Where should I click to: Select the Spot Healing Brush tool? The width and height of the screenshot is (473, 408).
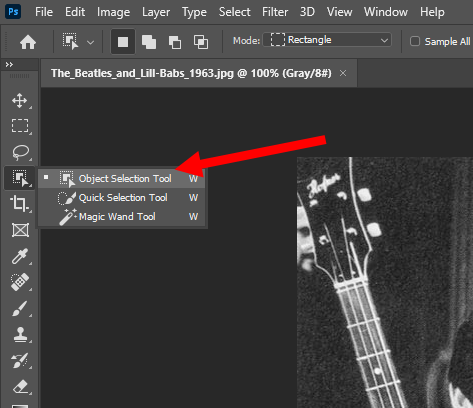(x=20, y=282)
